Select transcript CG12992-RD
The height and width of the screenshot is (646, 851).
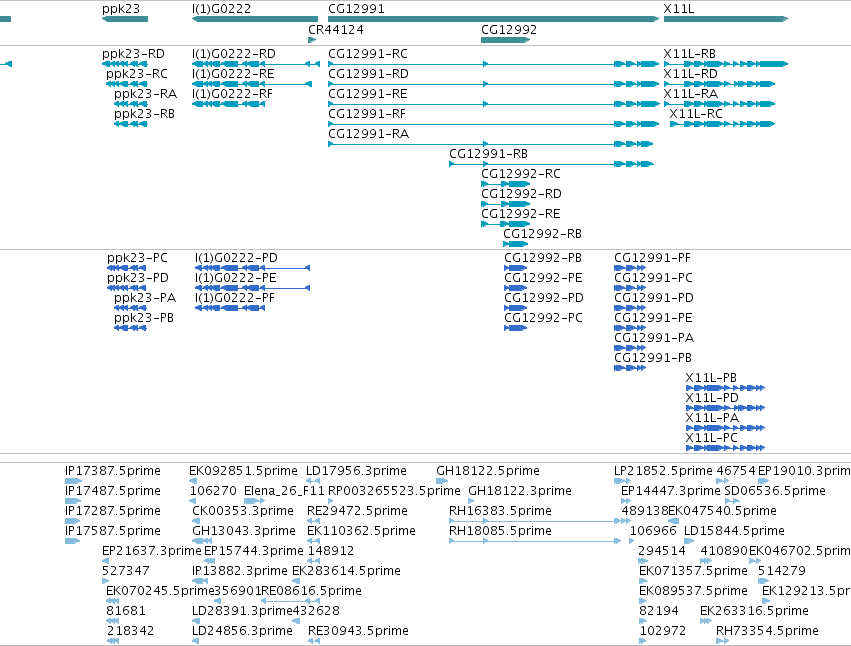(x=505, y=205)
